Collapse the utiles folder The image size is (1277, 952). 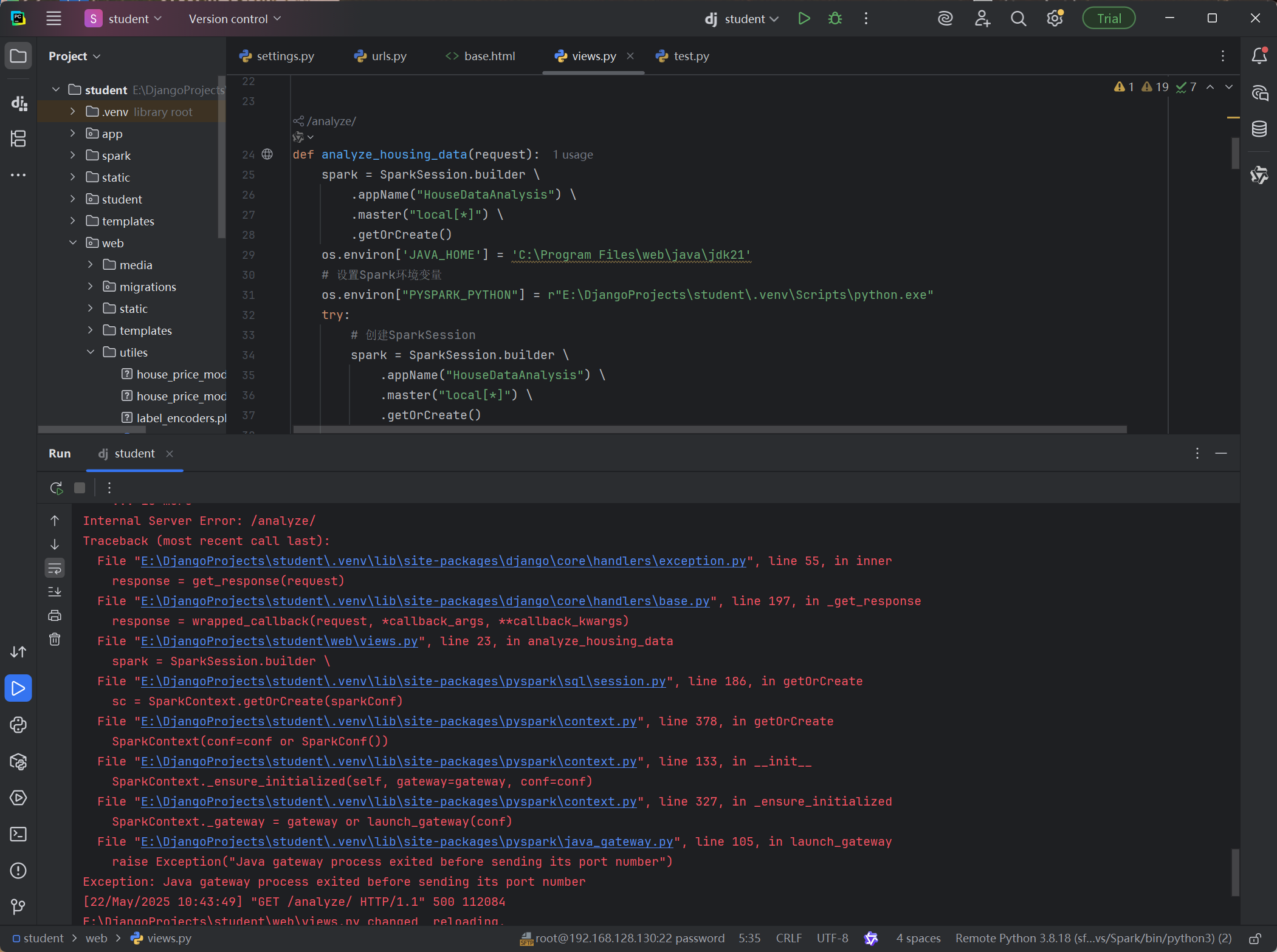click(x=91, y=352)
